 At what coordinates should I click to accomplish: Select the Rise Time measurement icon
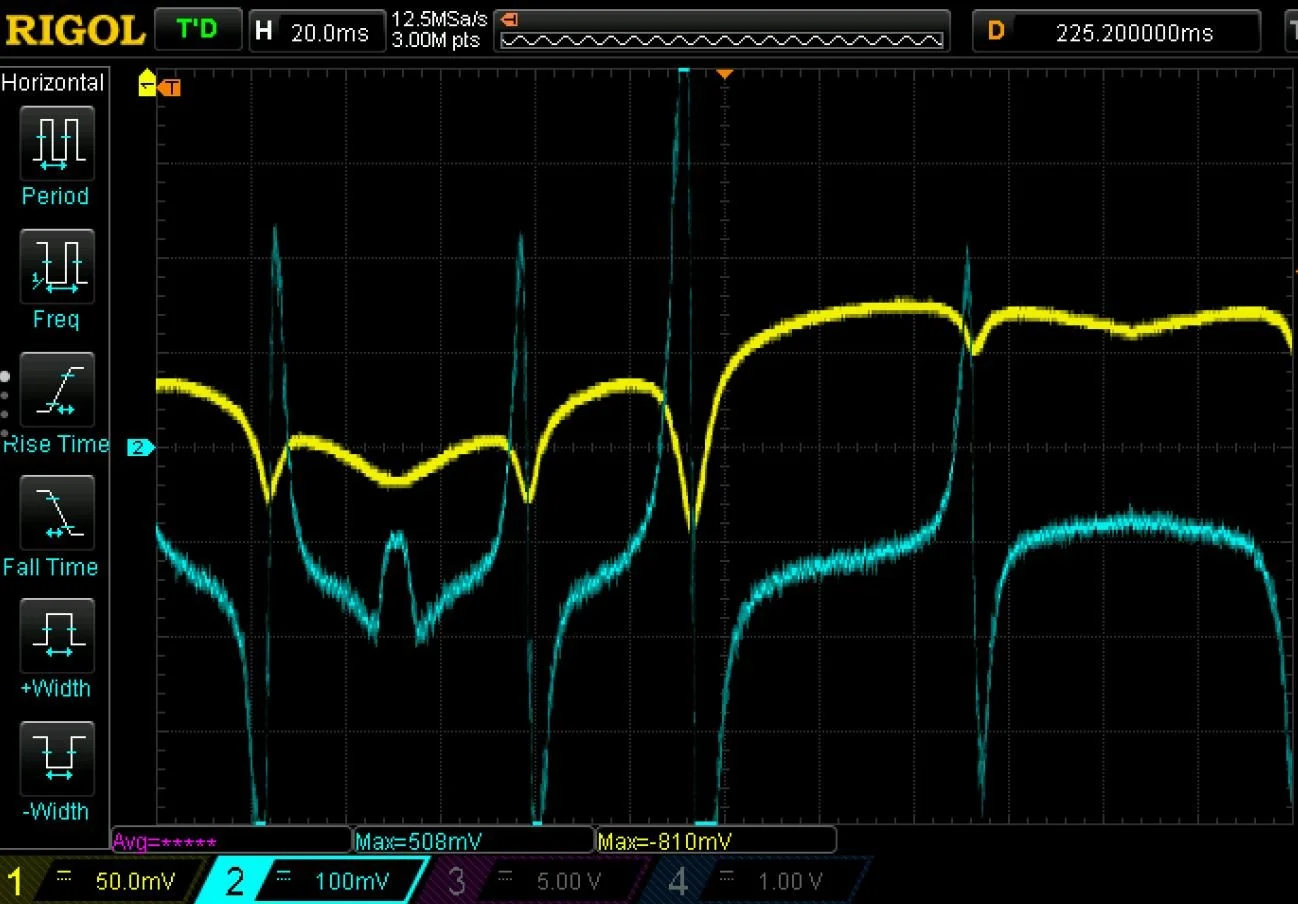[57, 390]
